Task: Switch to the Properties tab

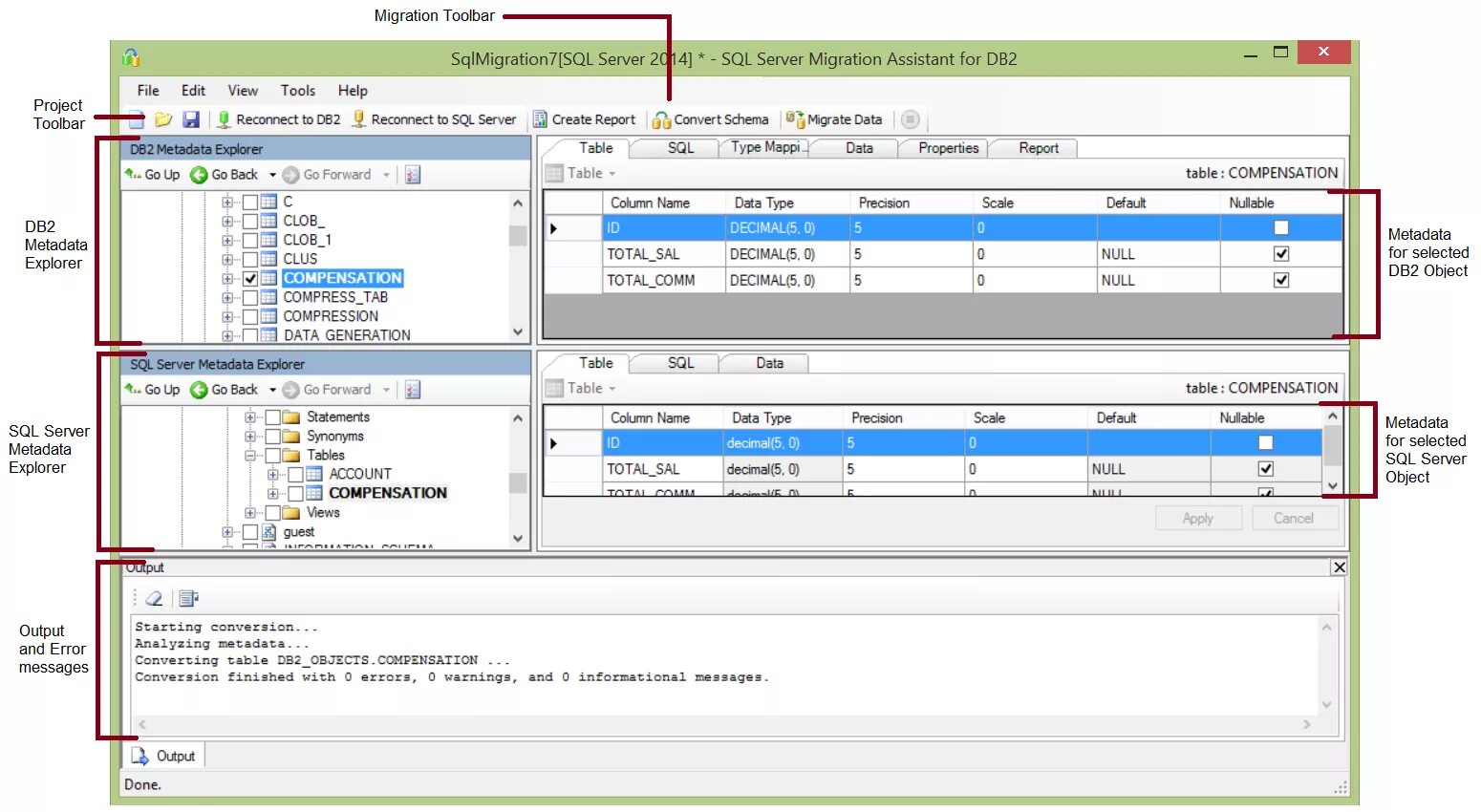Action: tap(948, 148)
